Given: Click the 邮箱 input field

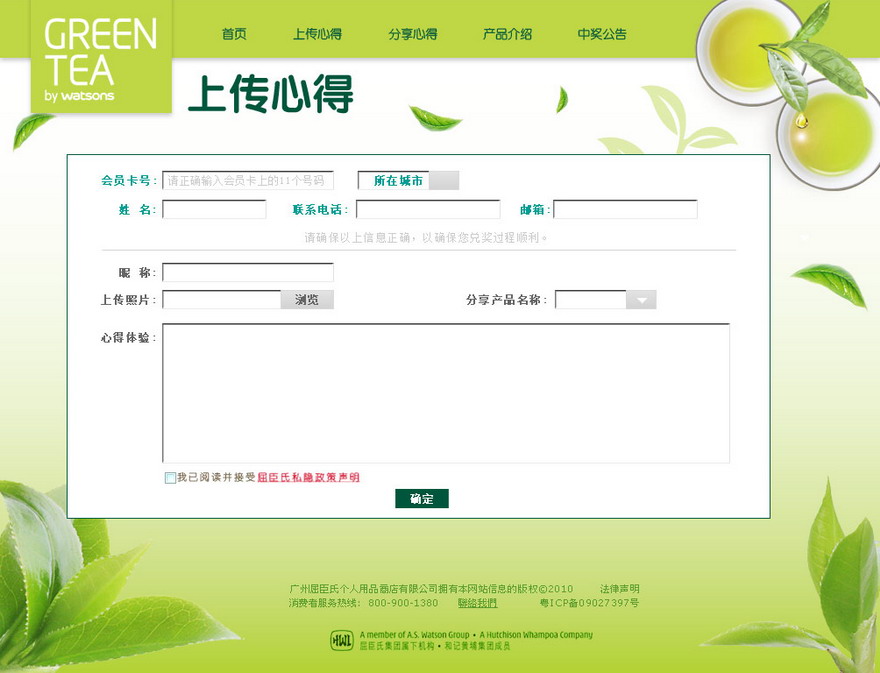Looking at the screenshot, I should 625,209.
